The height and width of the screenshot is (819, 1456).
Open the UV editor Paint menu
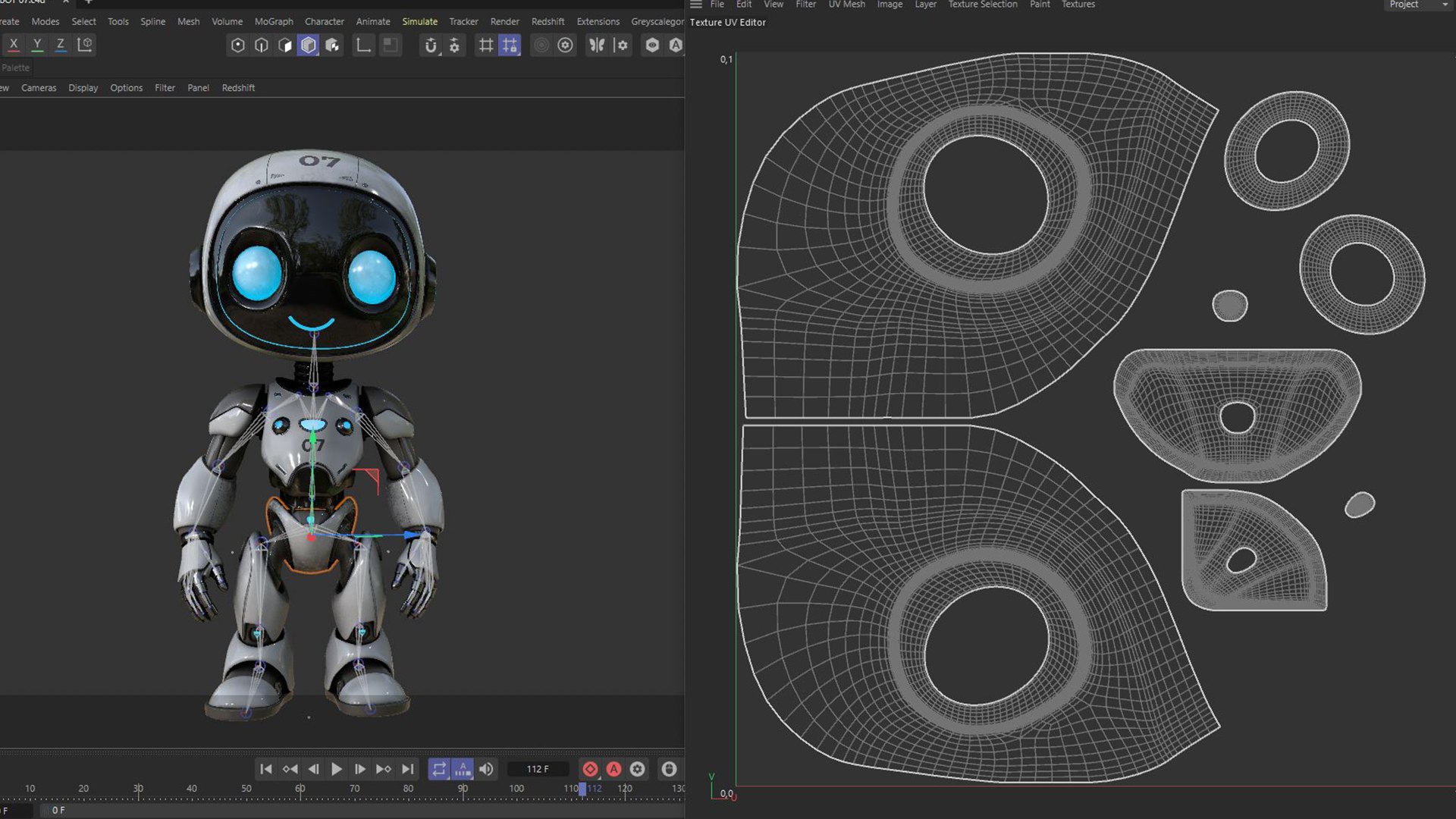[x=1040, y=5]
